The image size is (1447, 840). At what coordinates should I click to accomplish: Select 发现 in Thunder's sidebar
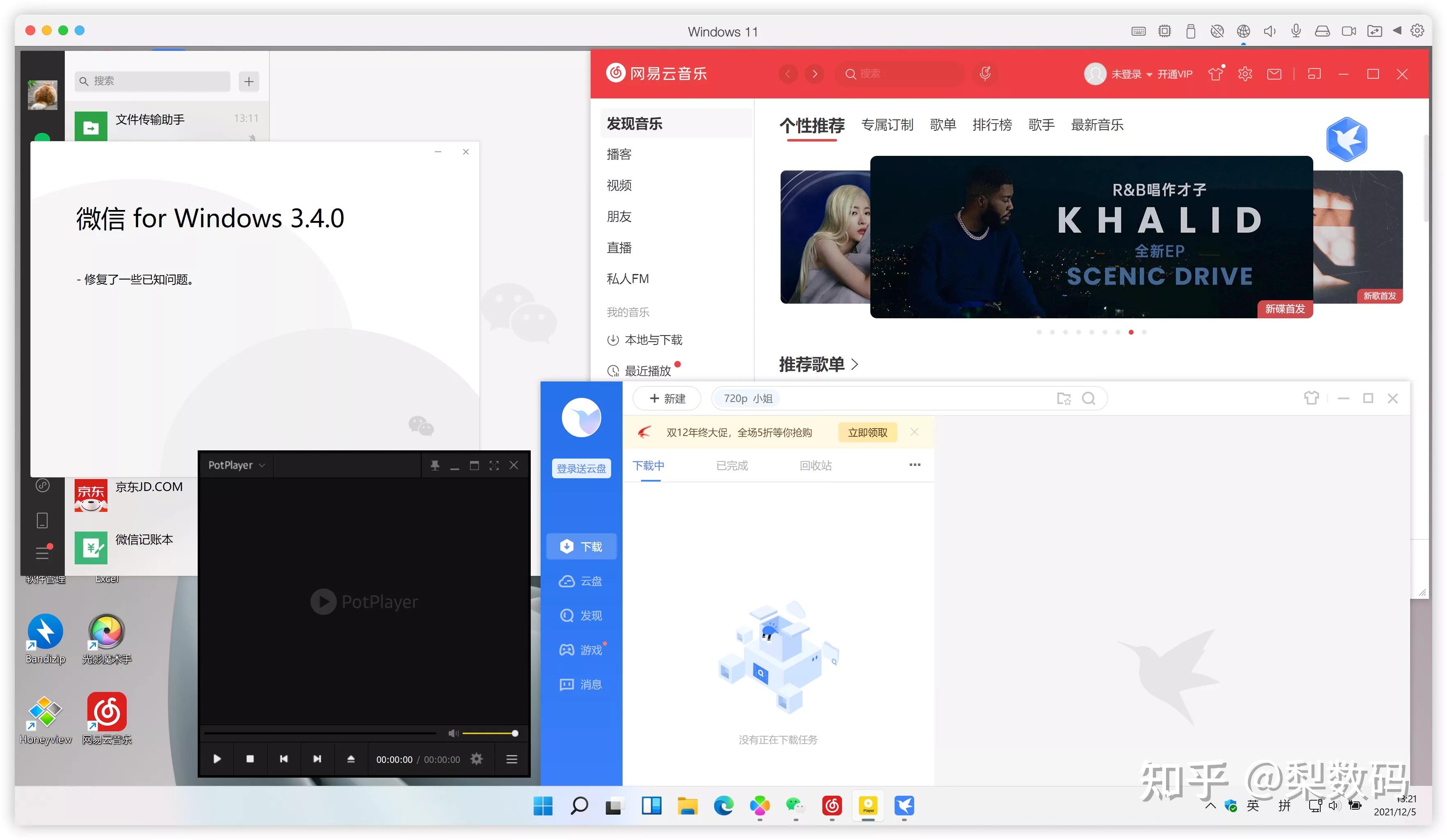581,615
